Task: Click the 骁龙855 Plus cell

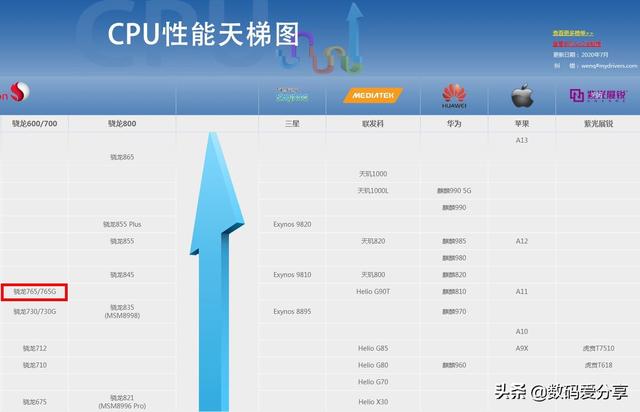Action: 122,224
